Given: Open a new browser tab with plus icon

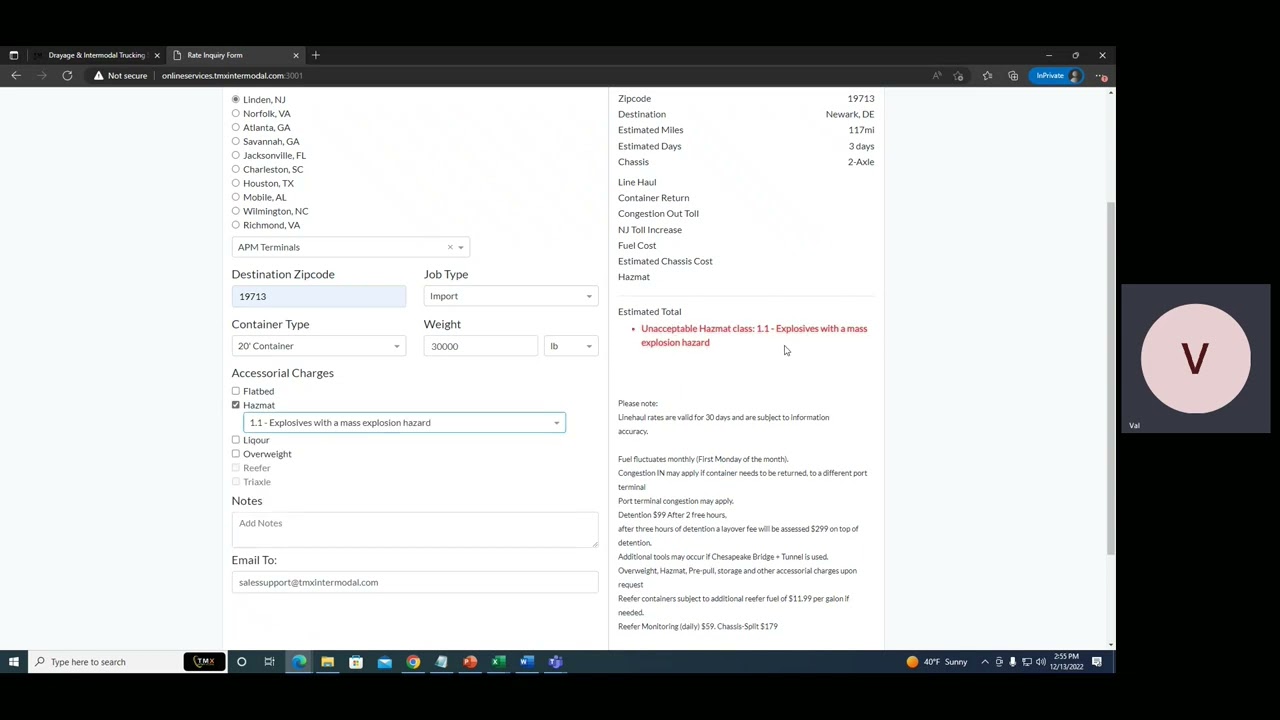Looking at the screenshot, I should tap(315, 55).
